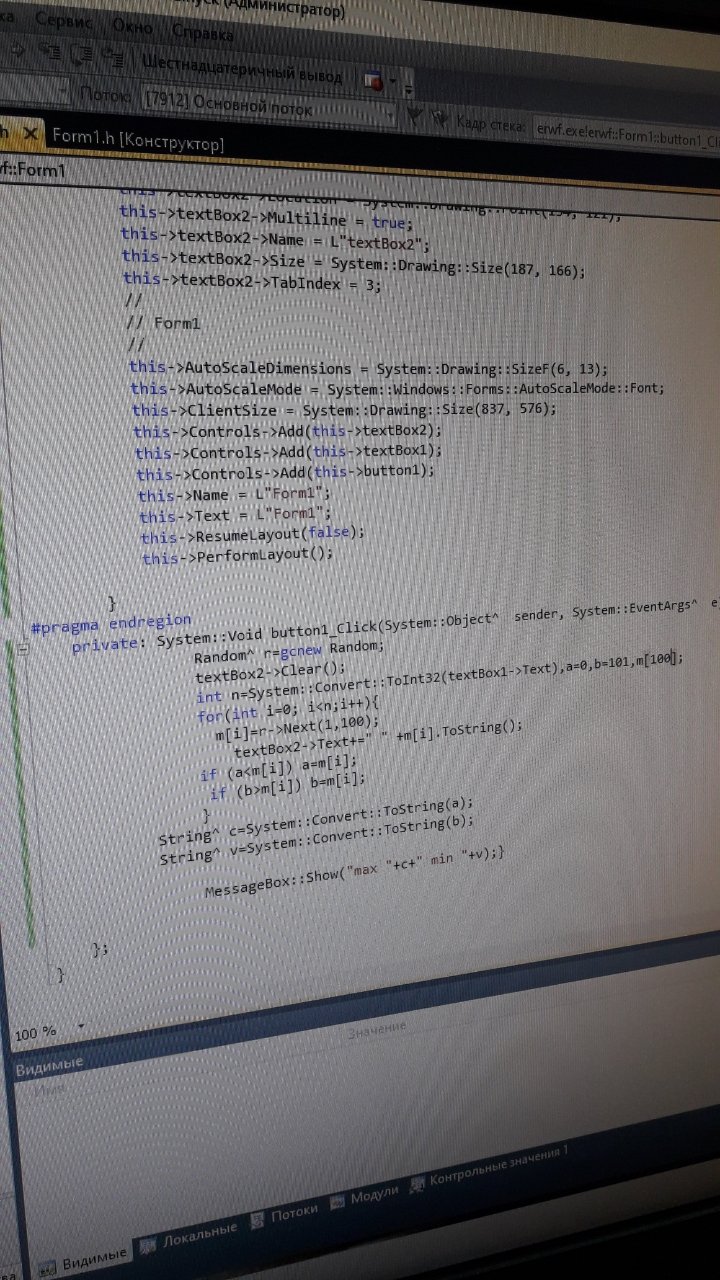
Task: Close the active tab with X
Action: [x=31, y=133]
